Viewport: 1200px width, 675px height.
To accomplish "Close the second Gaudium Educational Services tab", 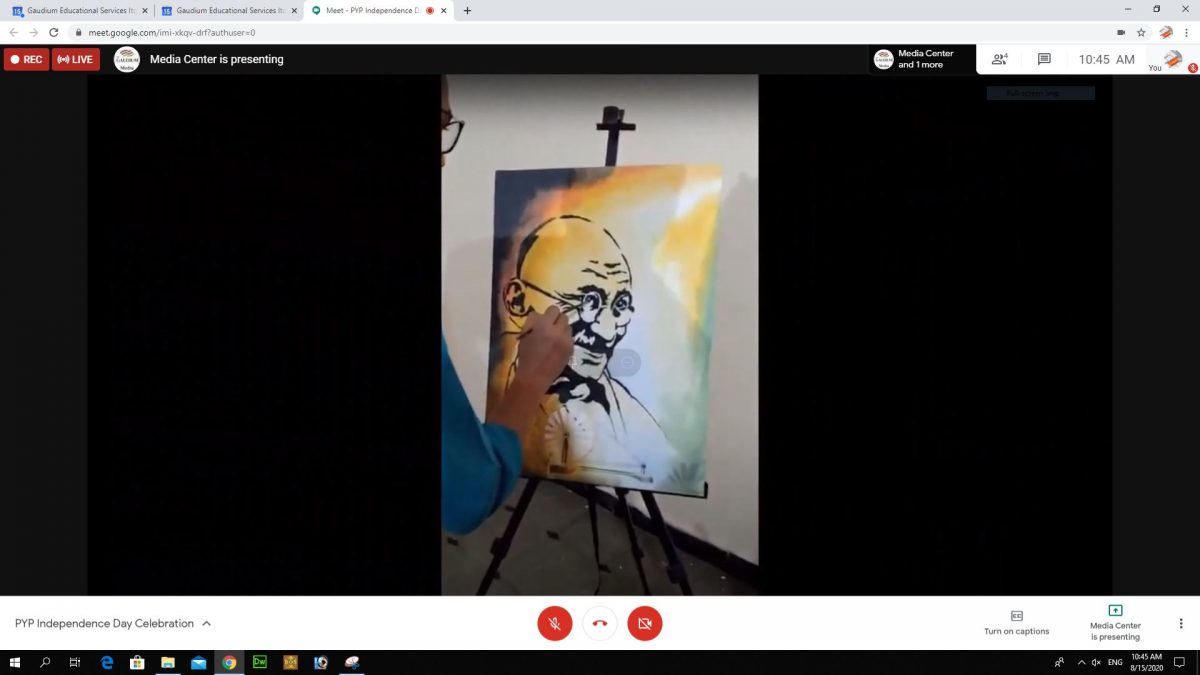I will tap(294, 10).
